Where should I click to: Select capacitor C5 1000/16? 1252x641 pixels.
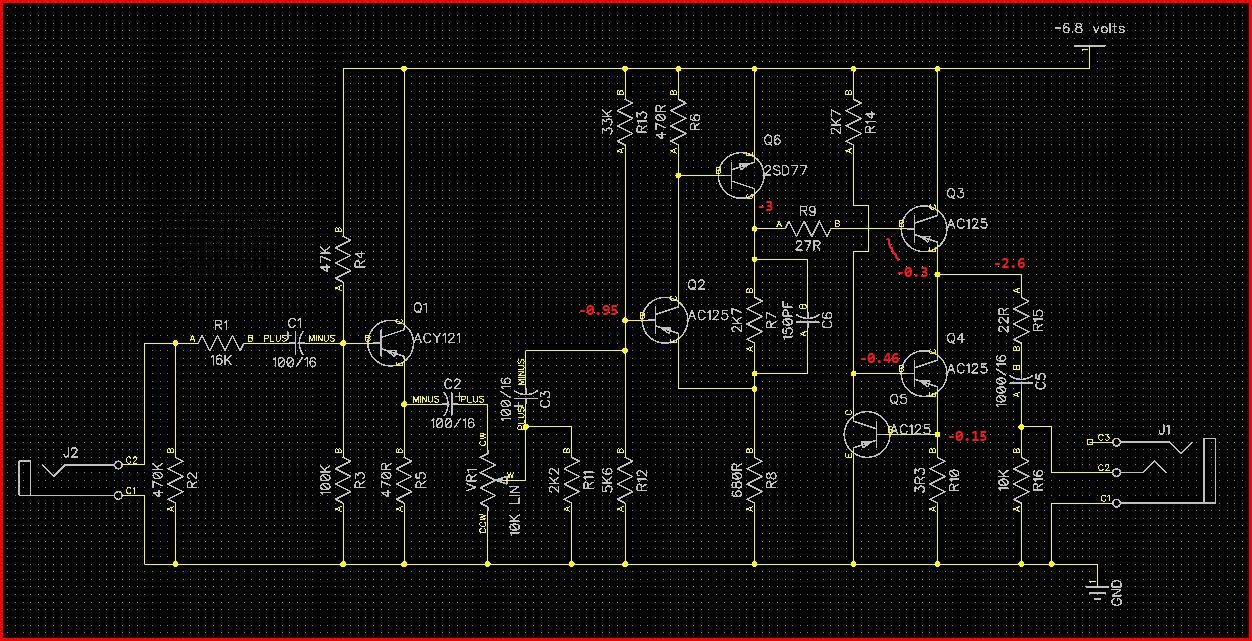[1021, 380]
